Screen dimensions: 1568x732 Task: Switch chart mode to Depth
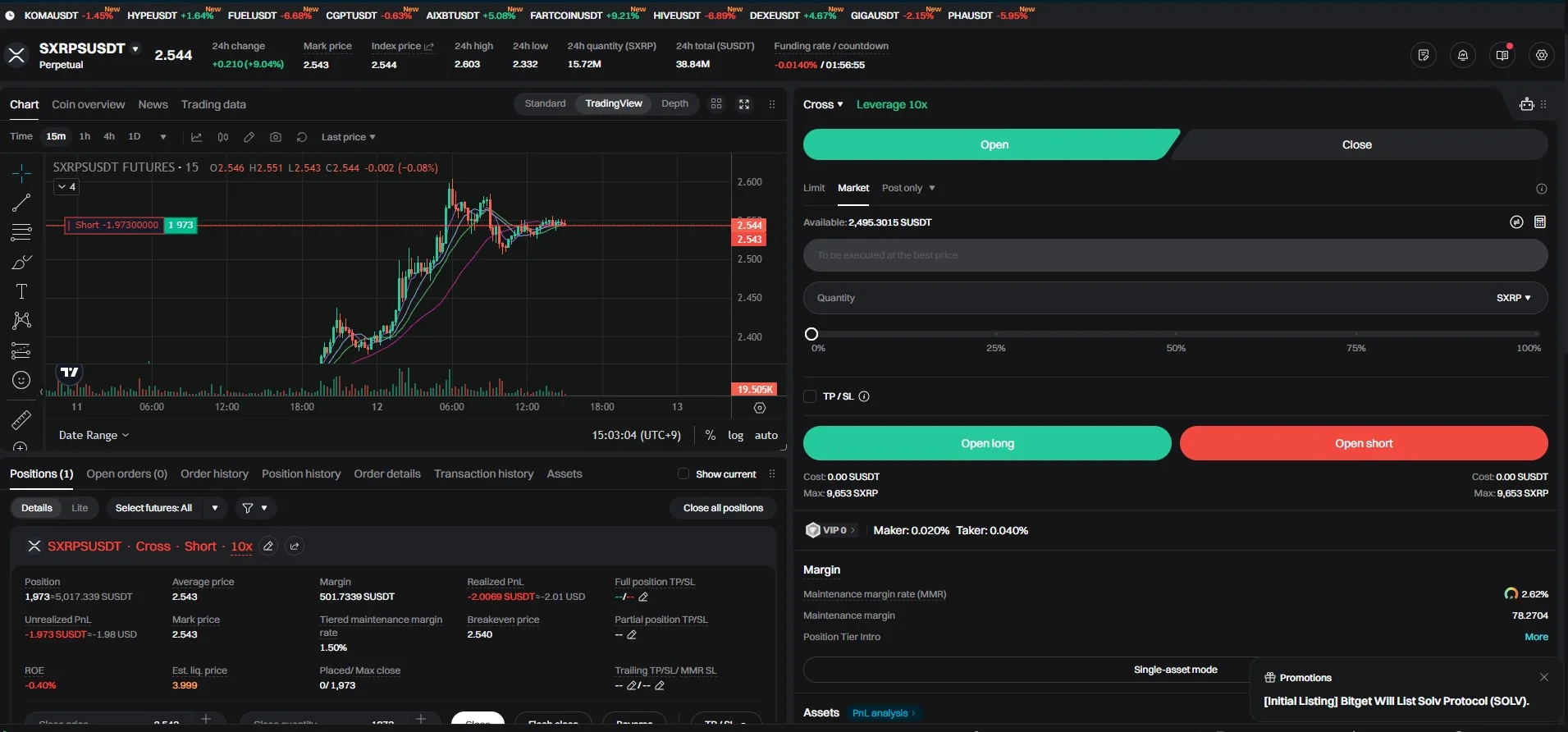(x=674, y=103)
